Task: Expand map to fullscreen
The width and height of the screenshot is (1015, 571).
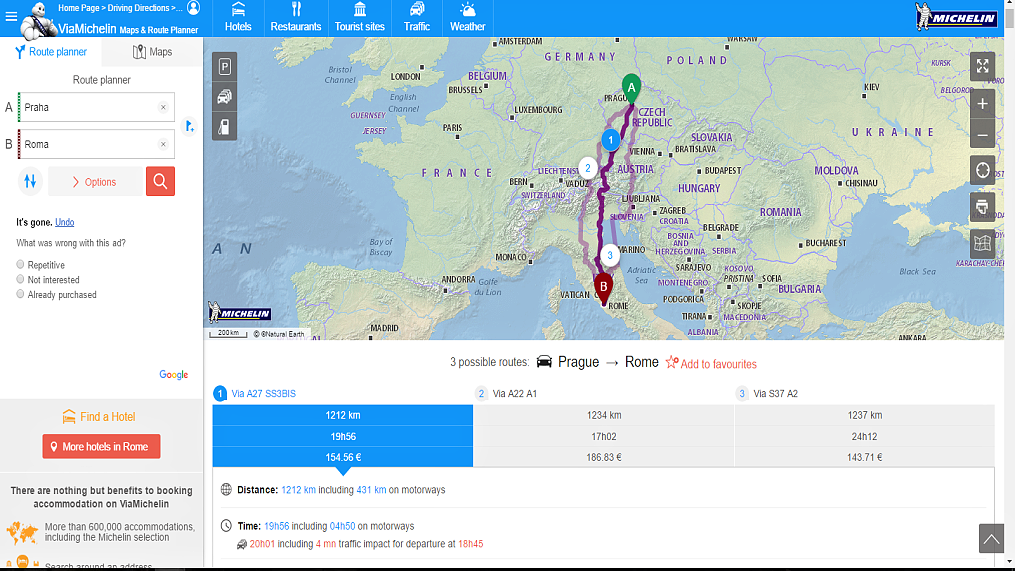Action: pos(982,66)
